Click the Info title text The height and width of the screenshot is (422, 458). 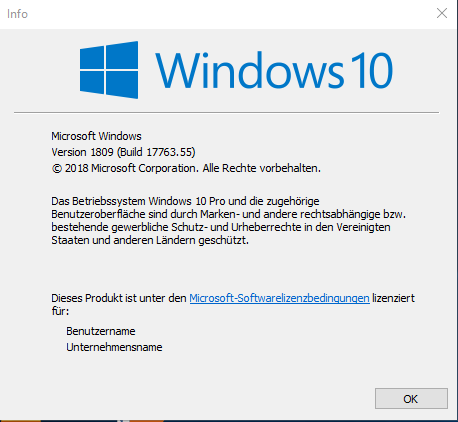[x=17, y=14]
